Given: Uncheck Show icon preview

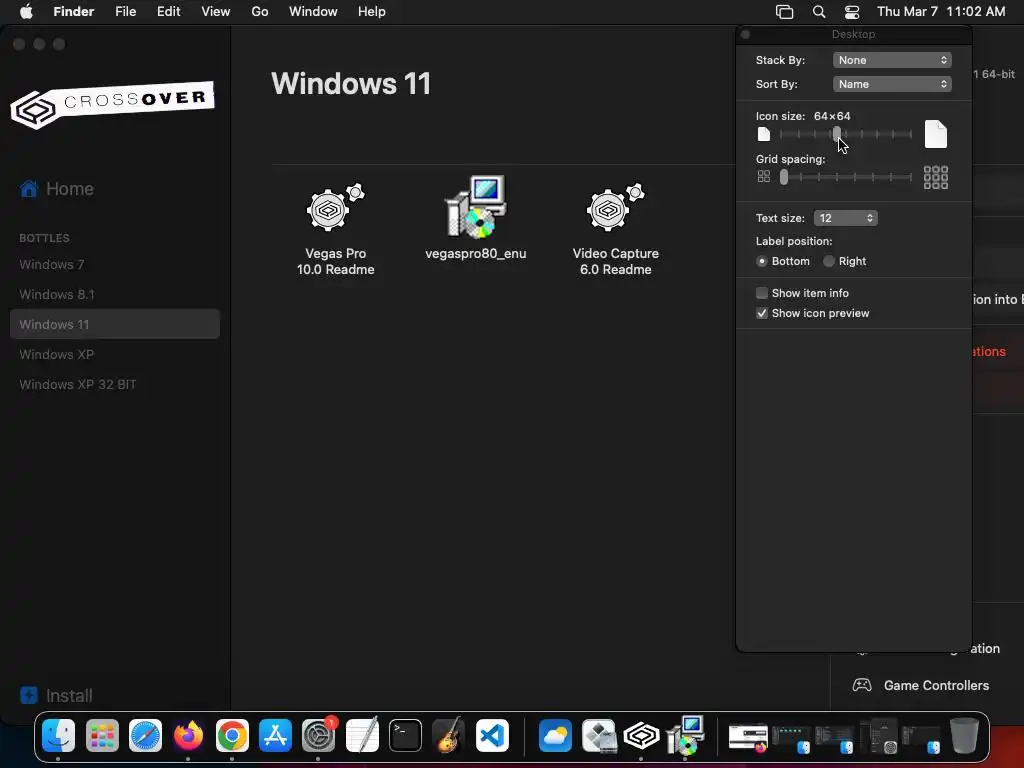Looking at the screenshot, I should point(761,313).
